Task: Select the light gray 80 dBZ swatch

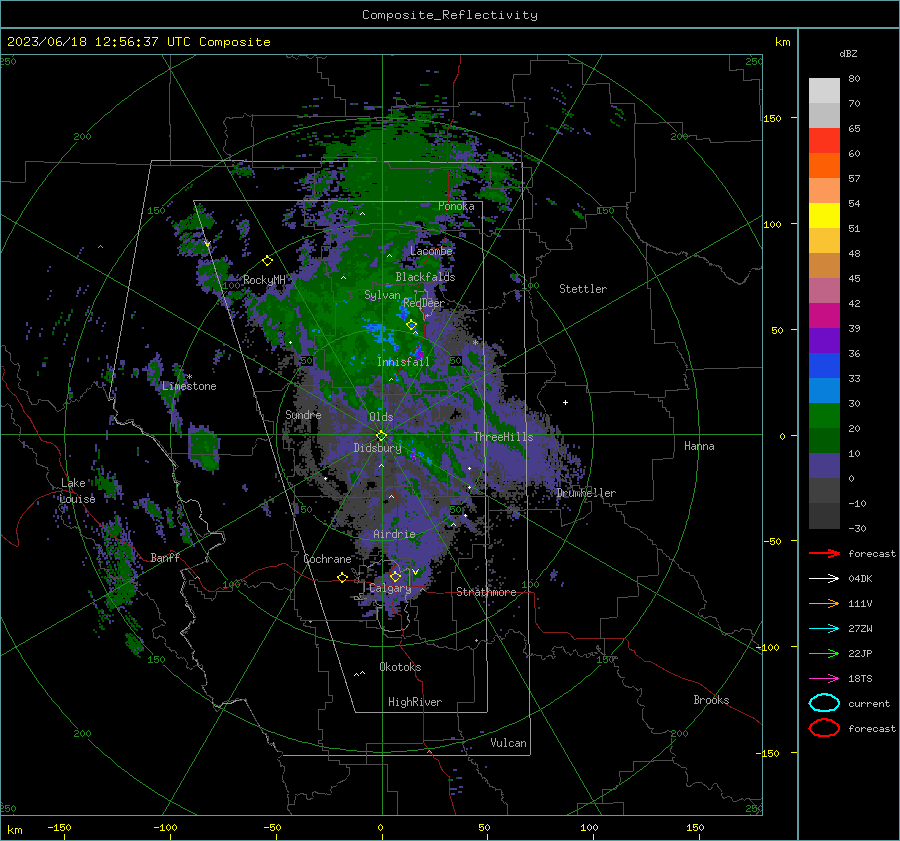Action: 824,90
